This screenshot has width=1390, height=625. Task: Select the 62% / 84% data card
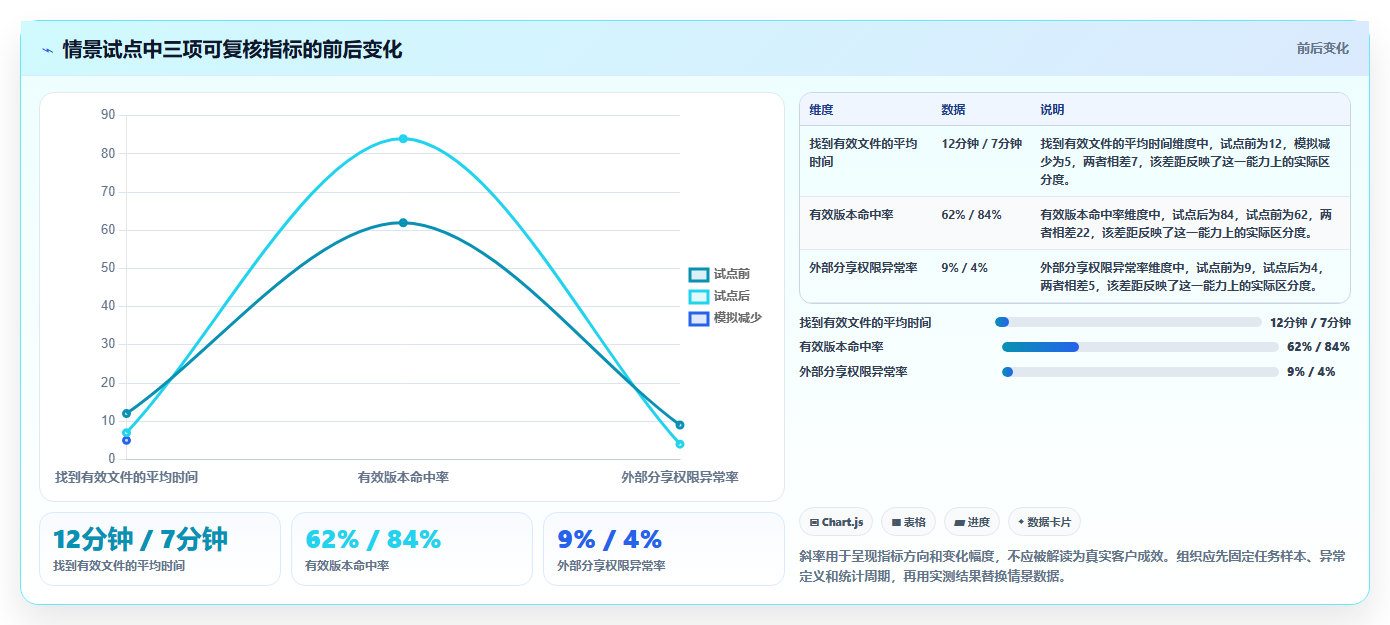(x=412, y=549)
